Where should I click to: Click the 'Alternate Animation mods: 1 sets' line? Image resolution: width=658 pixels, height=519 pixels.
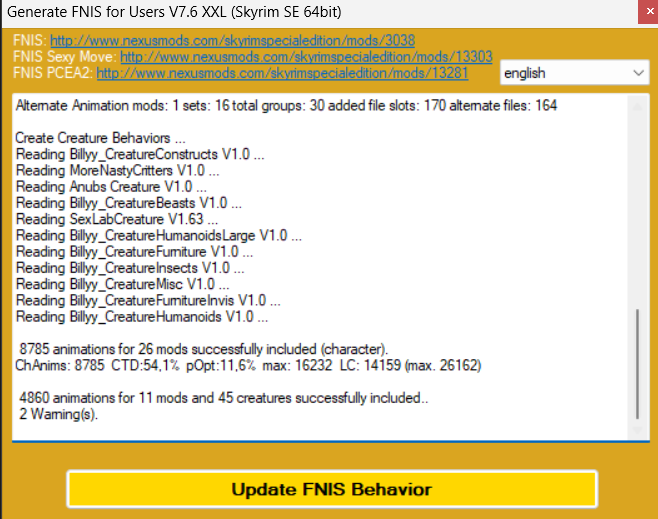point(286,105)
